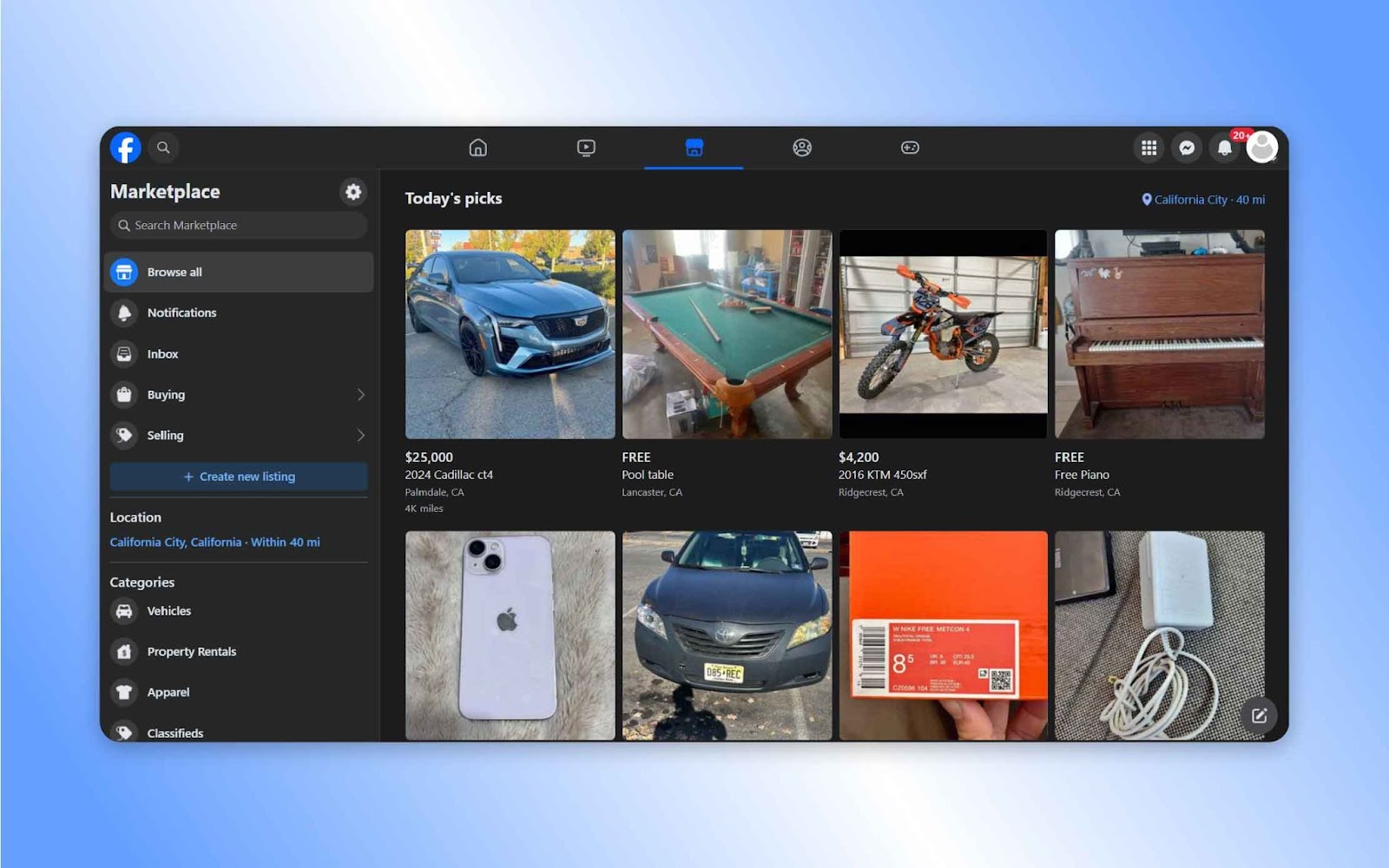Click the sidebar Notifications bell icon

124,312
